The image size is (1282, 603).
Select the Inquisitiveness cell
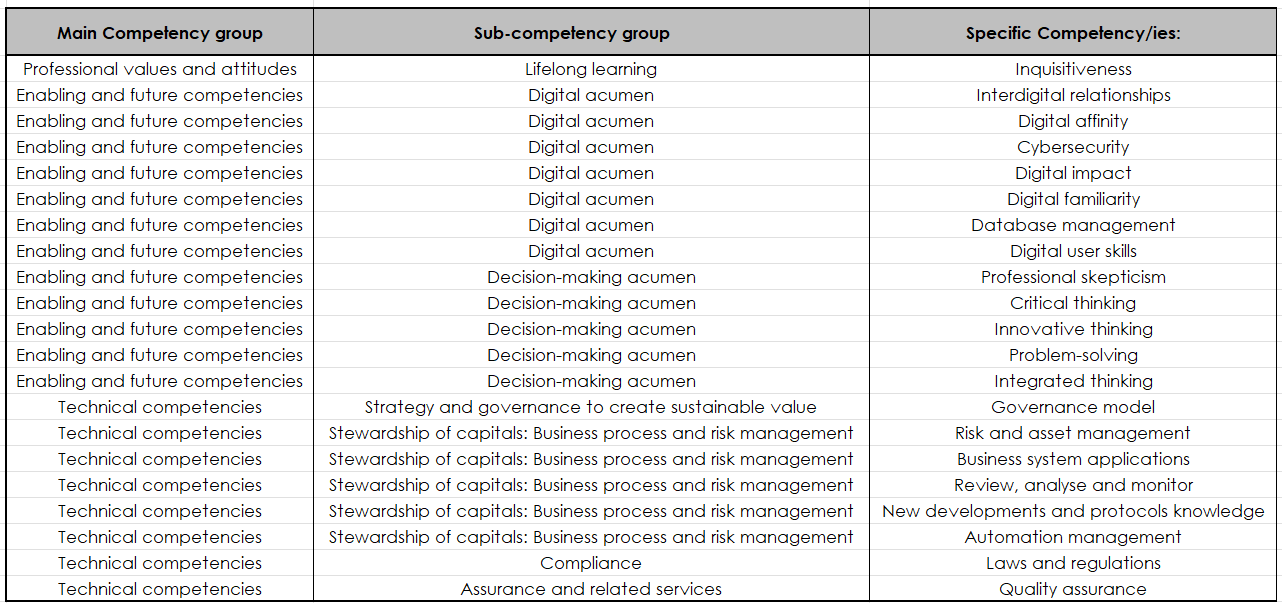[x=1073, y=69]
